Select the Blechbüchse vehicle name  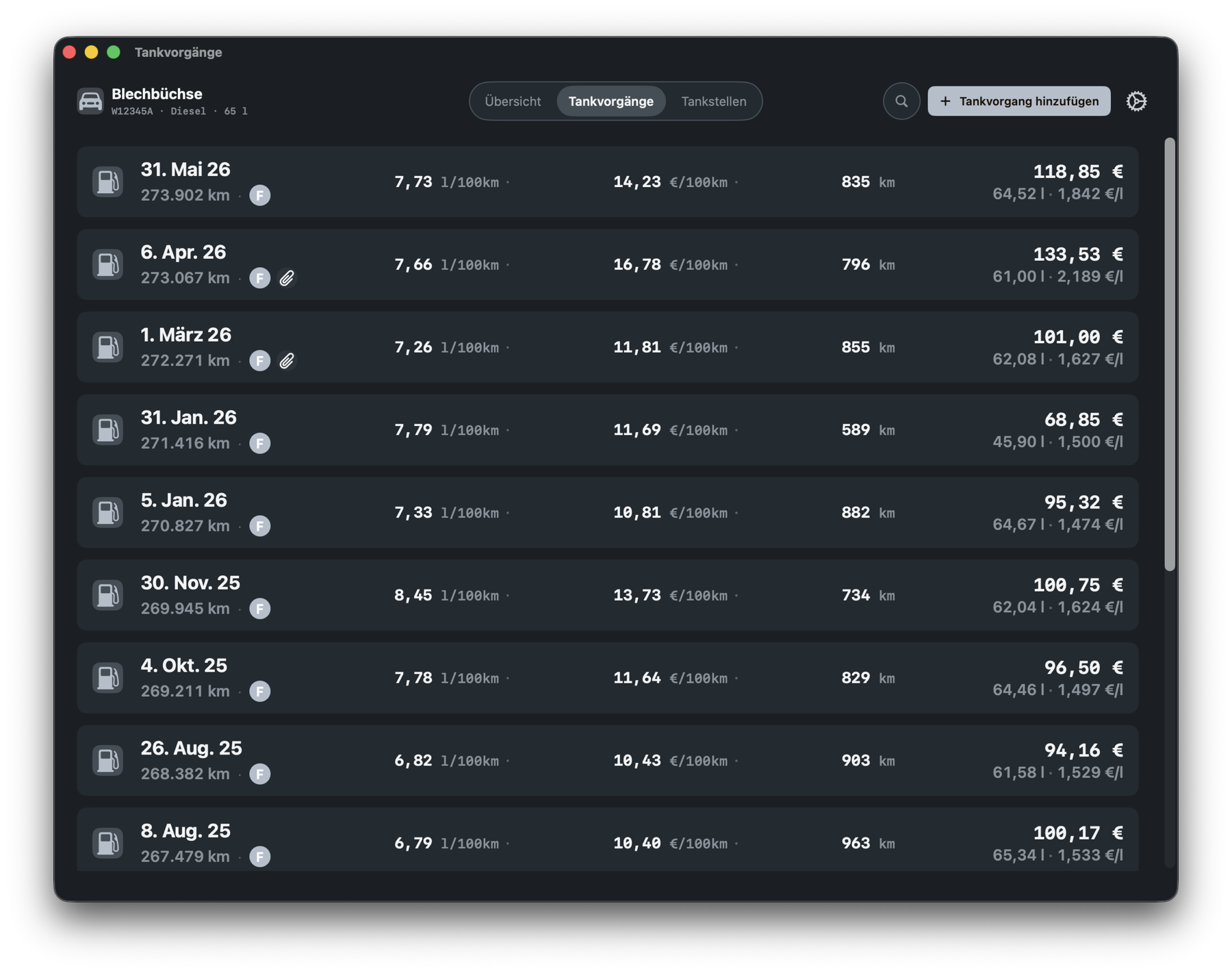pyautogui.click(x=157, y=94)
